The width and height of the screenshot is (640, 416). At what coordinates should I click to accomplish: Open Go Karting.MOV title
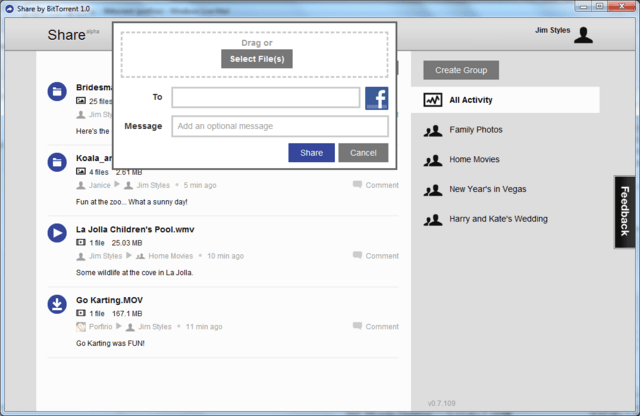pyautogui.click(x=109, y=300)
